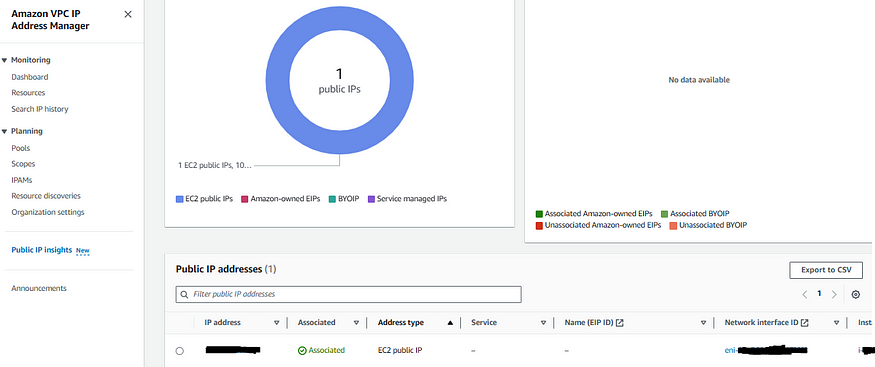Toggle Amazon-owned EIPs legend swatch

(x=244, y=199)
